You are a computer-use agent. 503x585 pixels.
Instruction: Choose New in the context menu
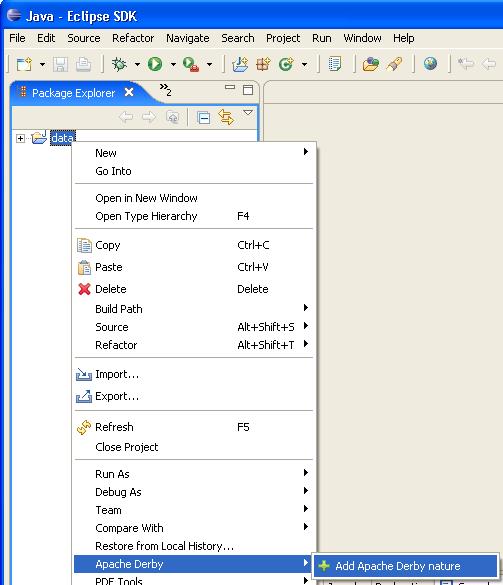(x=194, y=153)
